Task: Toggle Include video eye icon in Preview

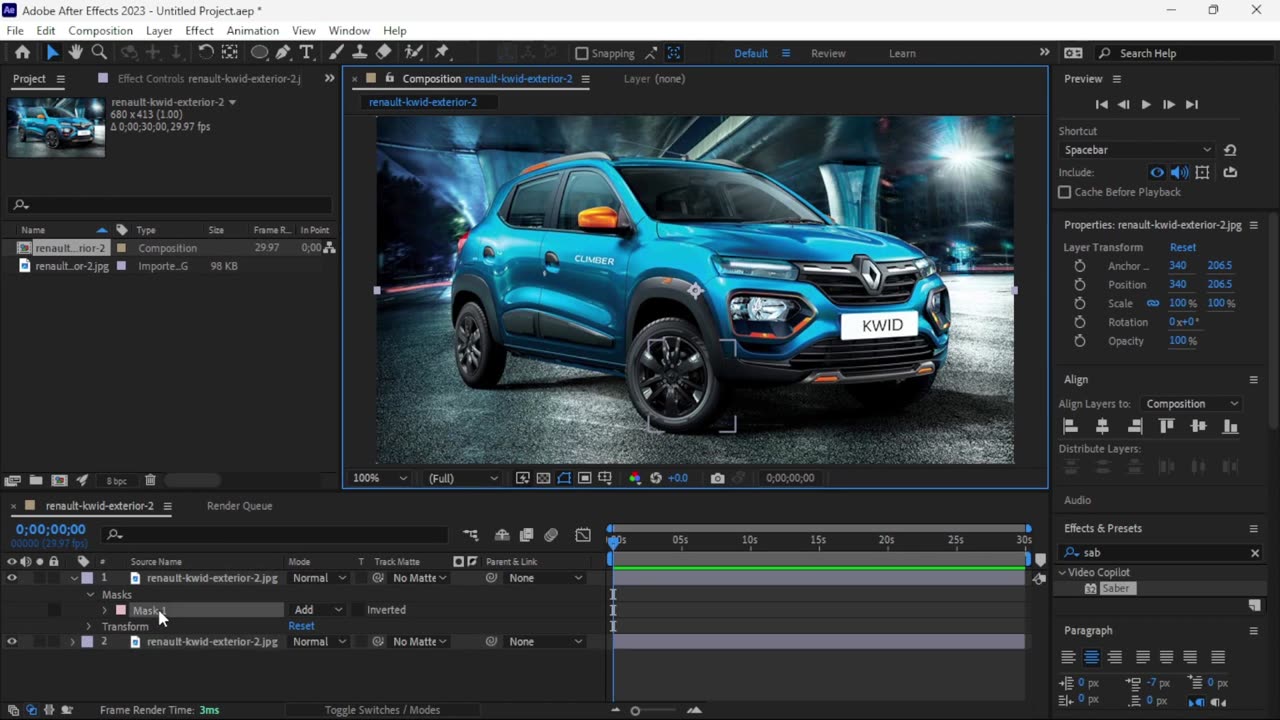Action: coord(1157,172)
